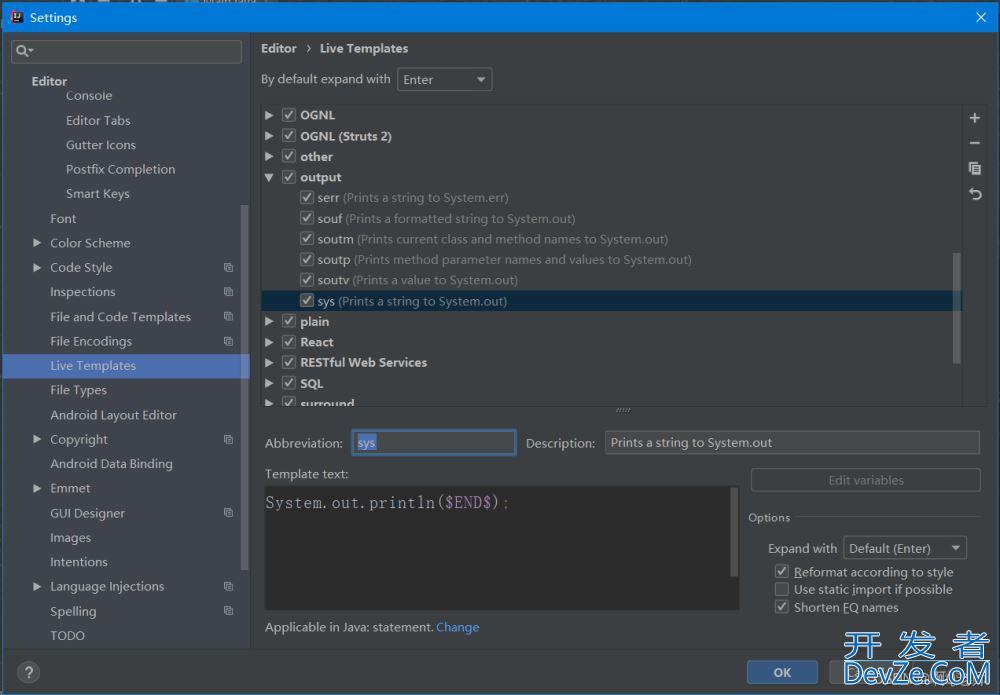The width and height of the screenshot is (1000, 695).
Task: Expand the RESTful Web Services group arrow
Action: click(269, 362)
